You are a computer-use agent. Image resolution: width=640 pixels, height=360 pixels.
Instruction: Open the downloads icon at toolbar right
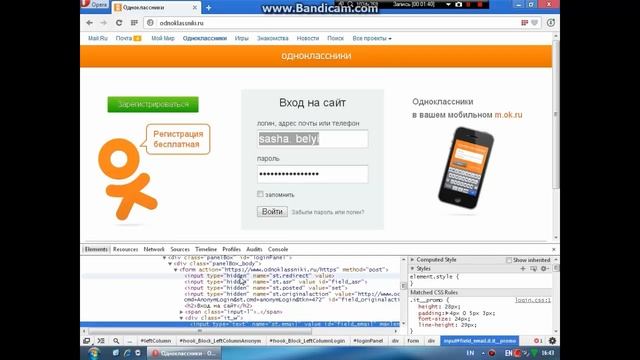(x=551, y=23)
